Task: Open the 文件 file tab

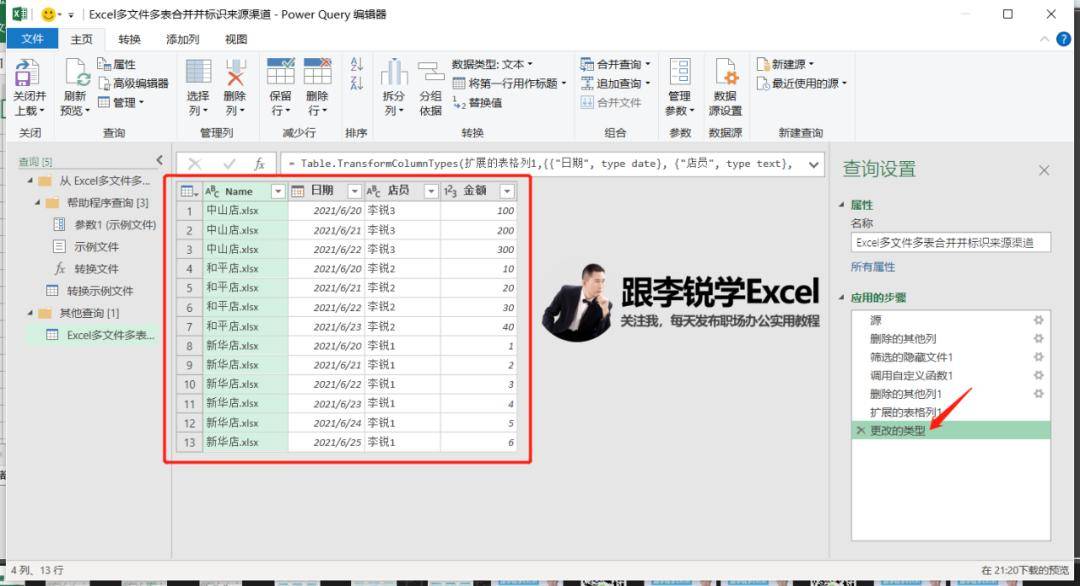Action: click(x=32, y=39)
